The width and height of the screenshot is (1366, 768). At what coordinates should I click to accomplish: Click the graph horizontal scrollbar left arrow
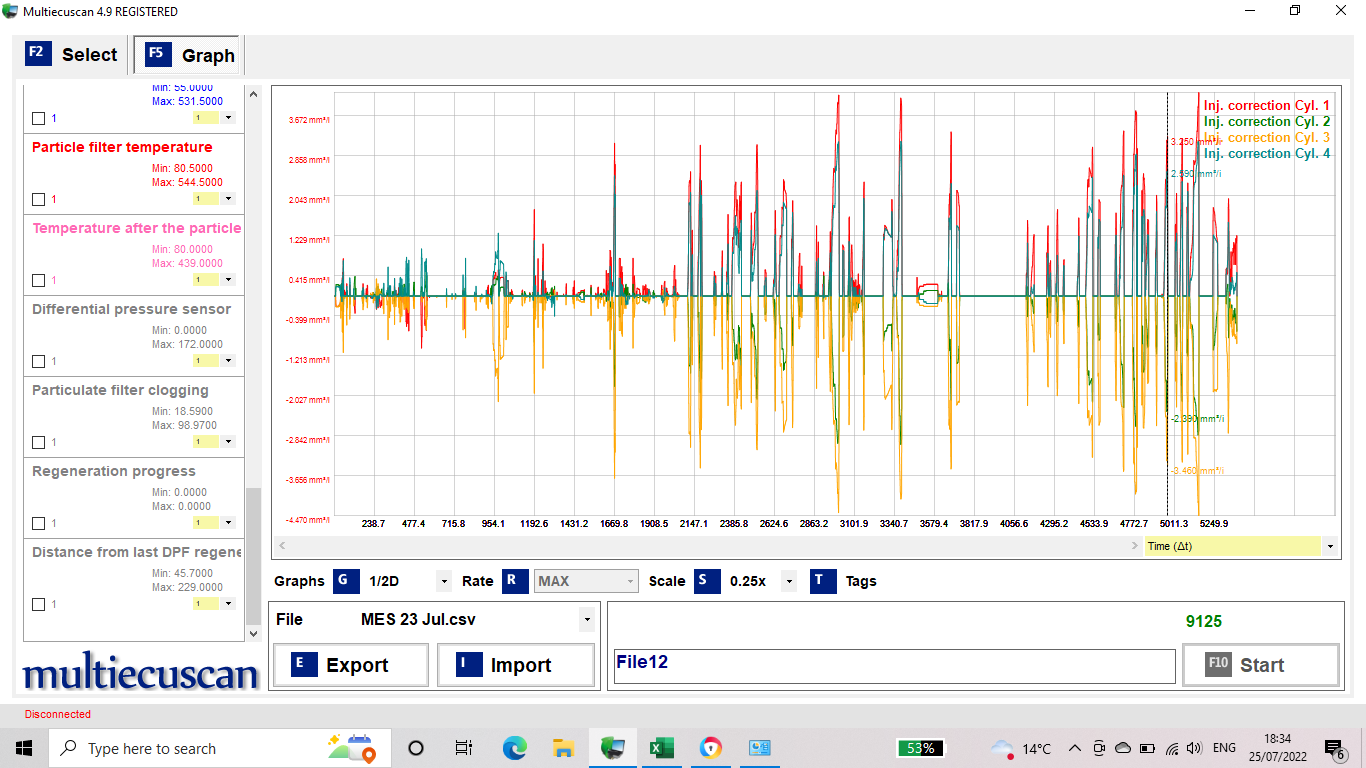pos(282,546)
